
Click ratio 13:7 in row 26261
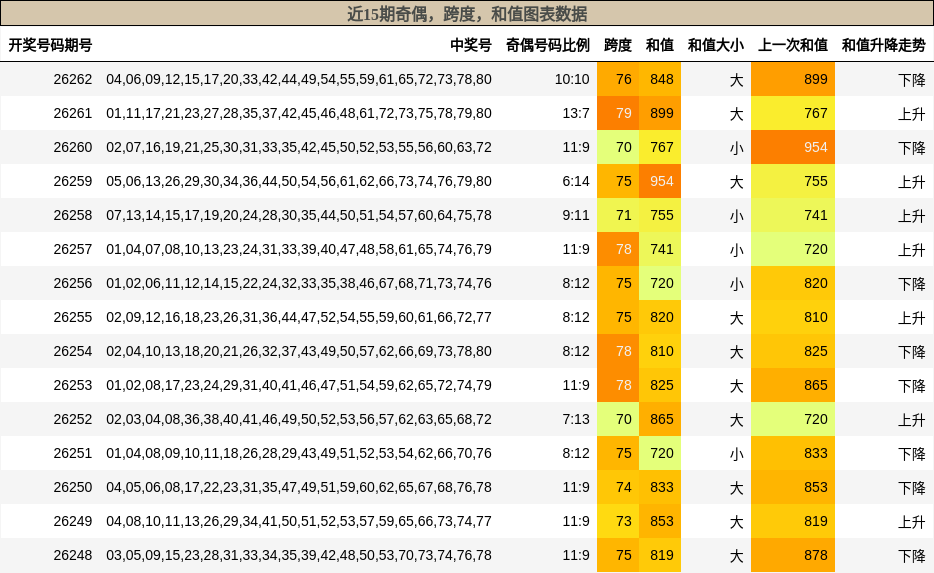click(575, 113)
